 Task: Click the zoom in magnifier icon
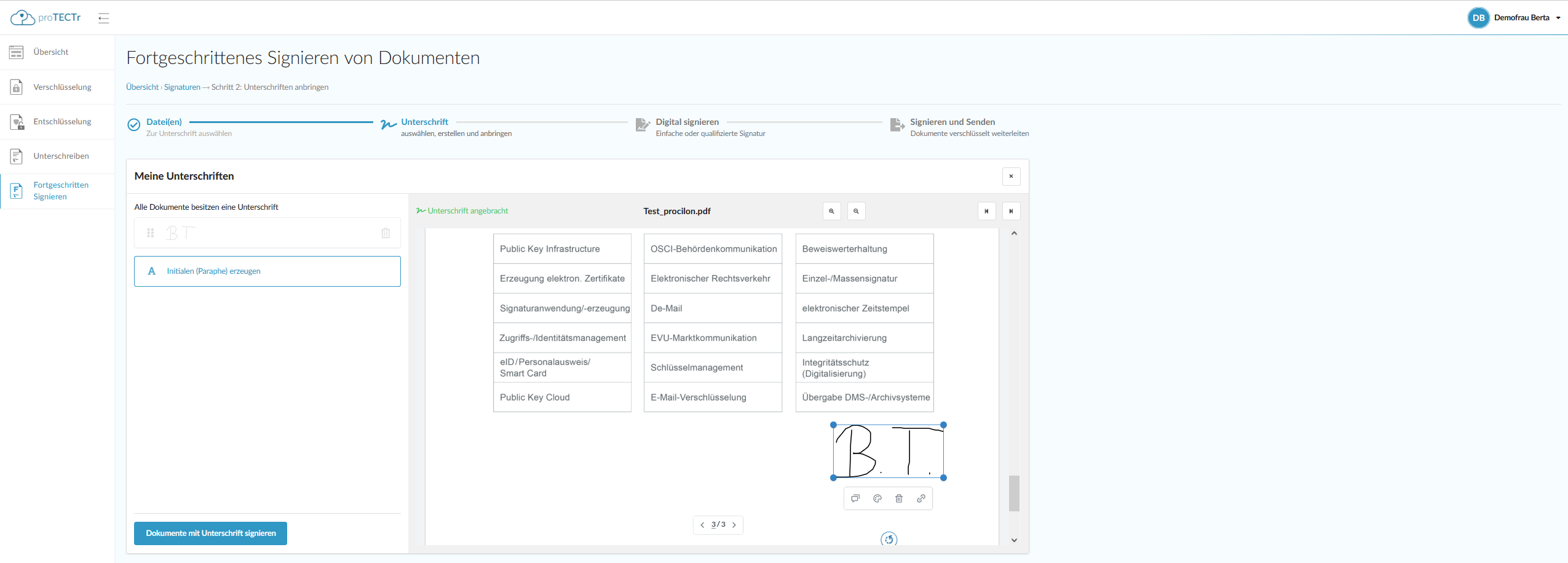[x=831, y=211]
